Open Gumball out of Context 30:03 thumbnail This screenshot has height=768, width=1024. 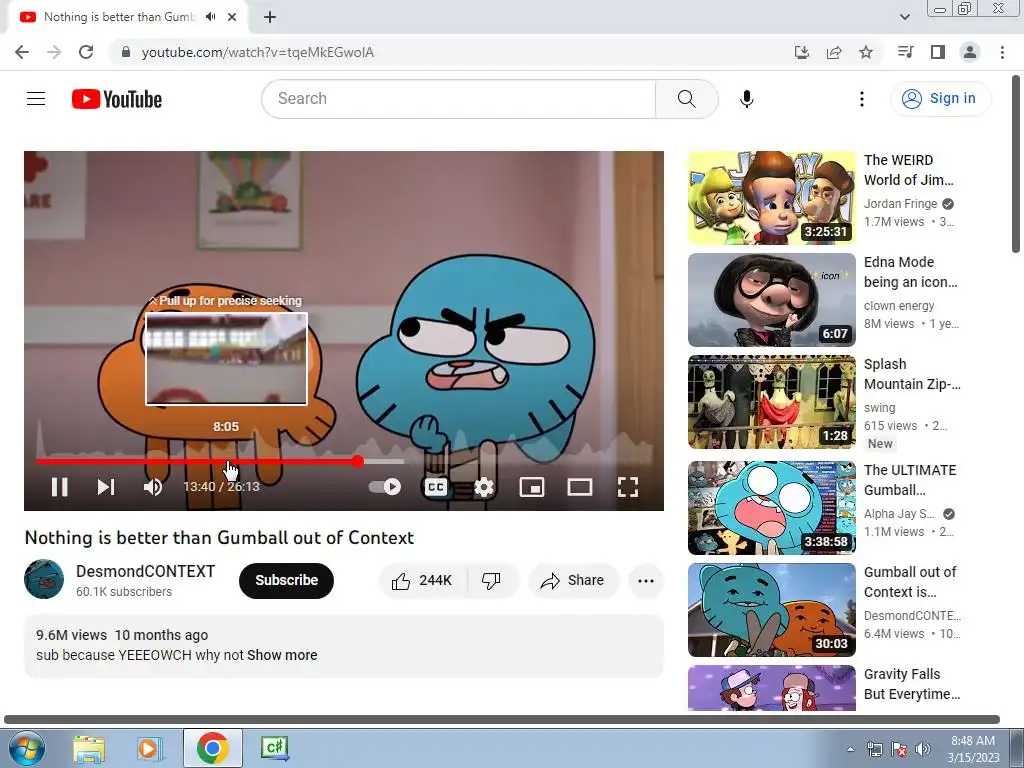pyautogui.click(x=771, y=609)
